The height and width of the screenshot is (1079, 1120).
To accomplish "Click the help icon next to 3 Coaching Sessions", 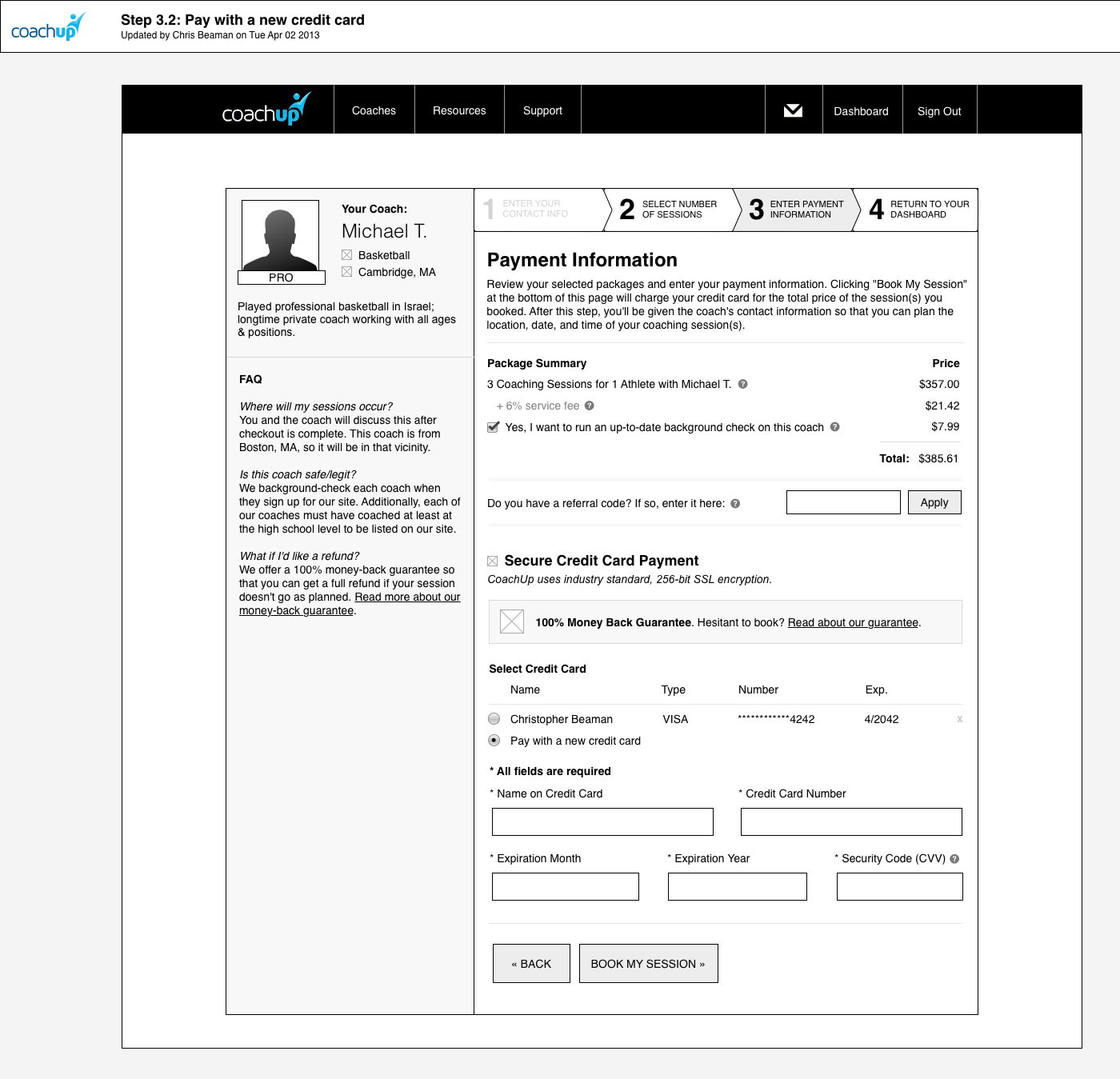I will [742, 384].
